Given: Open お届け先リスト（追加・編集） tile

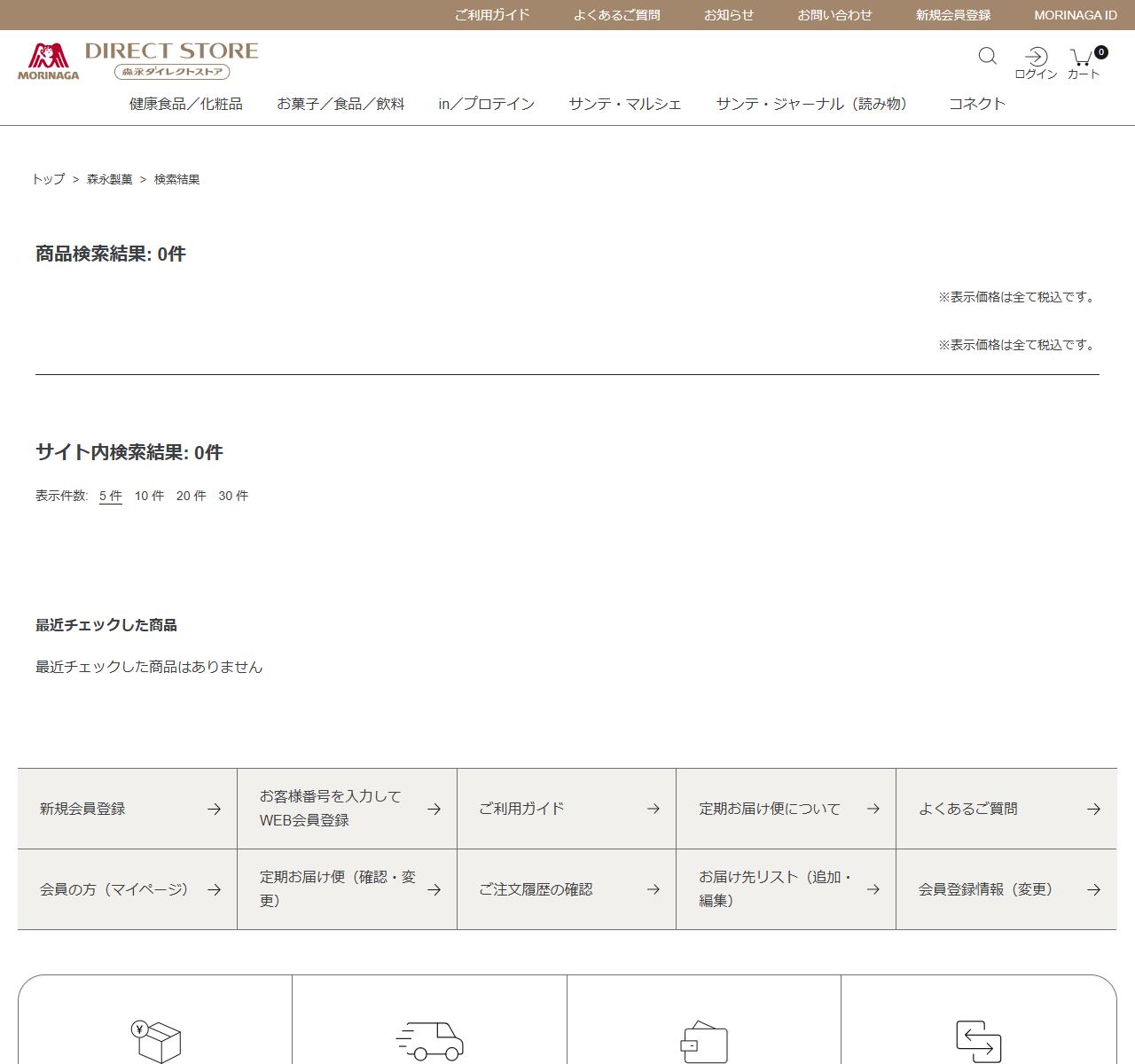Looking at the screenshot, I should [x=787, y=889].
